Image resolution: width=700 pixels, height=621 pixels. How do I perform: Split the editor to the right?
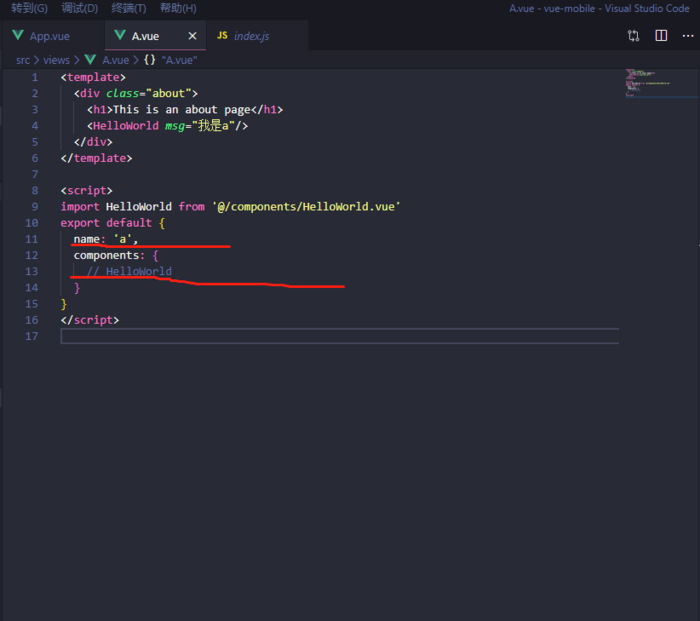[661, 36]
